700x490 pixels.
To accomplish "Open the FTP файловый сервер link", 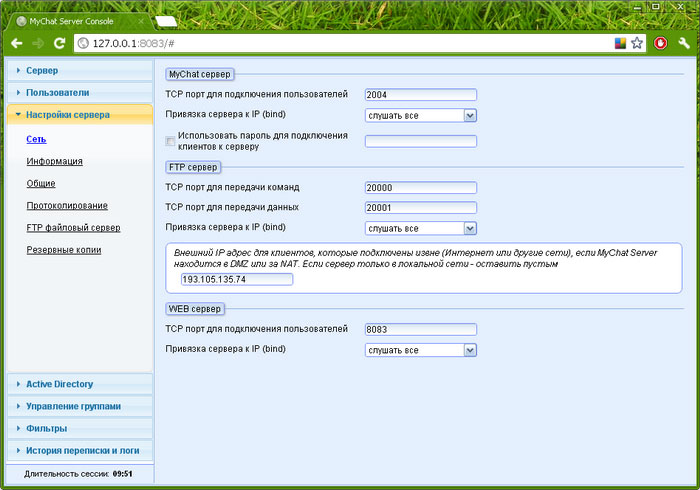I will click(x=73, y=228).
